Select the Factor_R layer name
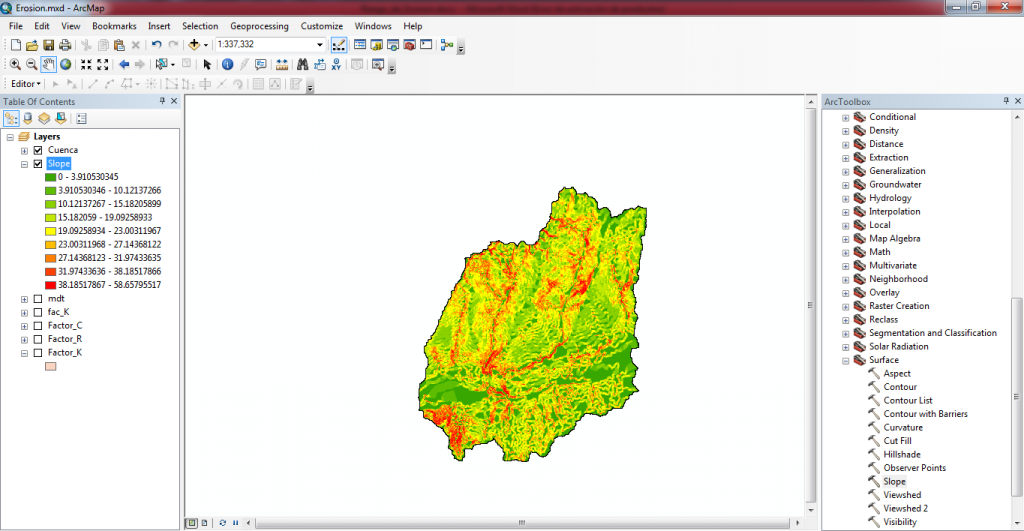Image resolution: width=1024 pixels, height=531 pixels. [x=64, y=339]
